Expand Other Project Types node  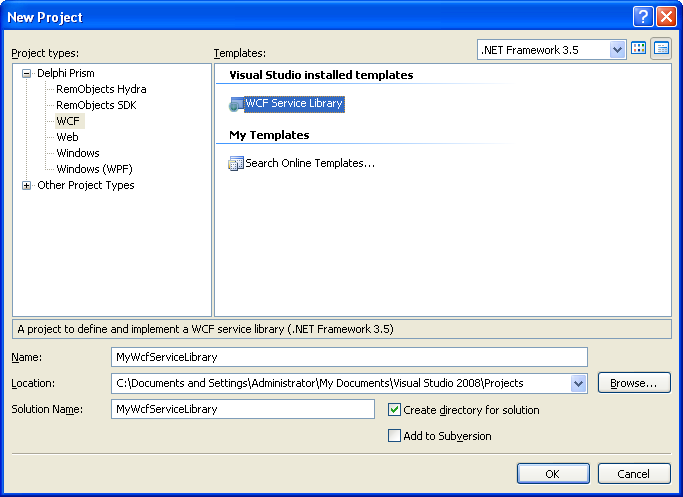[x=27, y=186]
